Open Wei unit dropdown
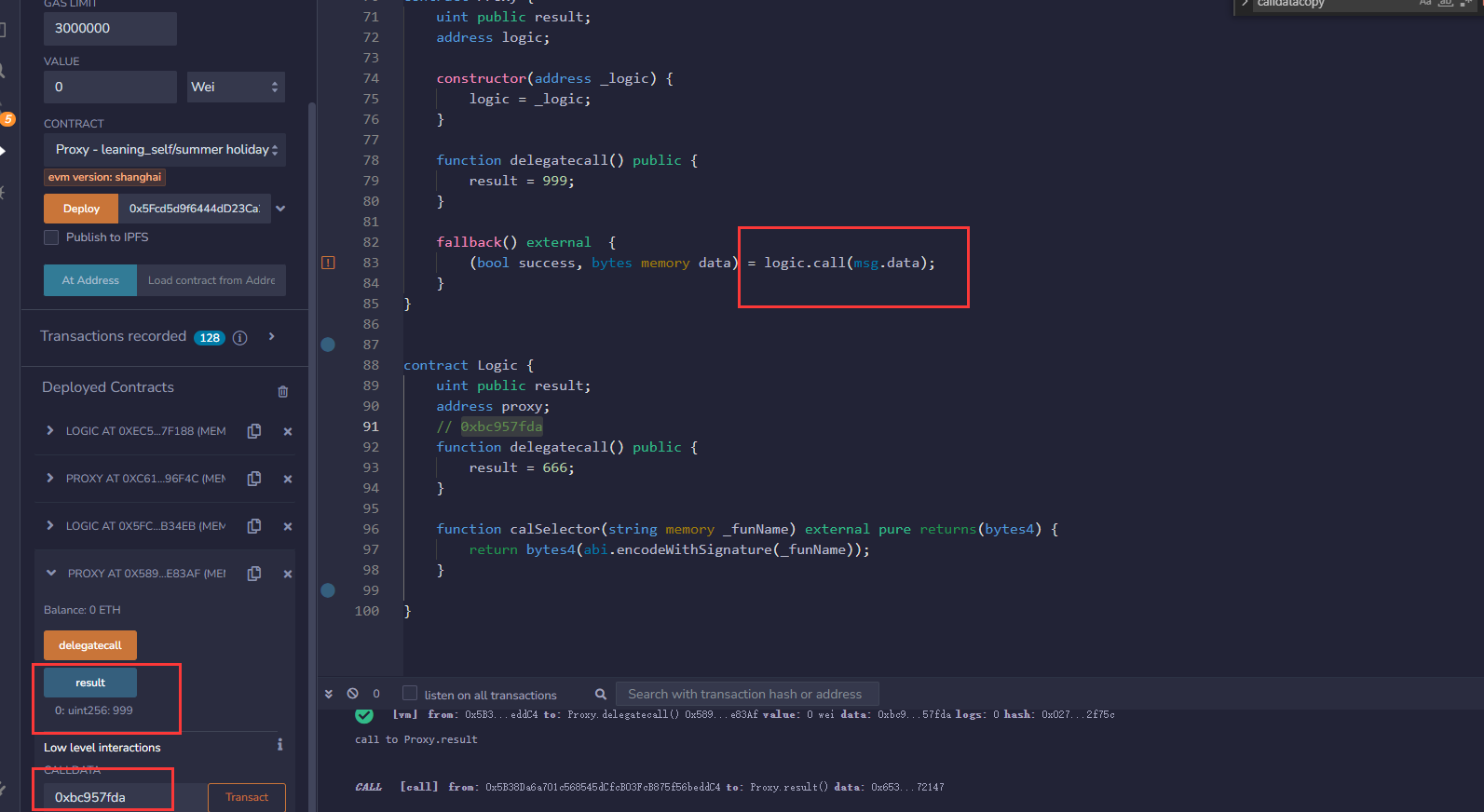This screenshot has height=812, width=1484. click(236, 88)
